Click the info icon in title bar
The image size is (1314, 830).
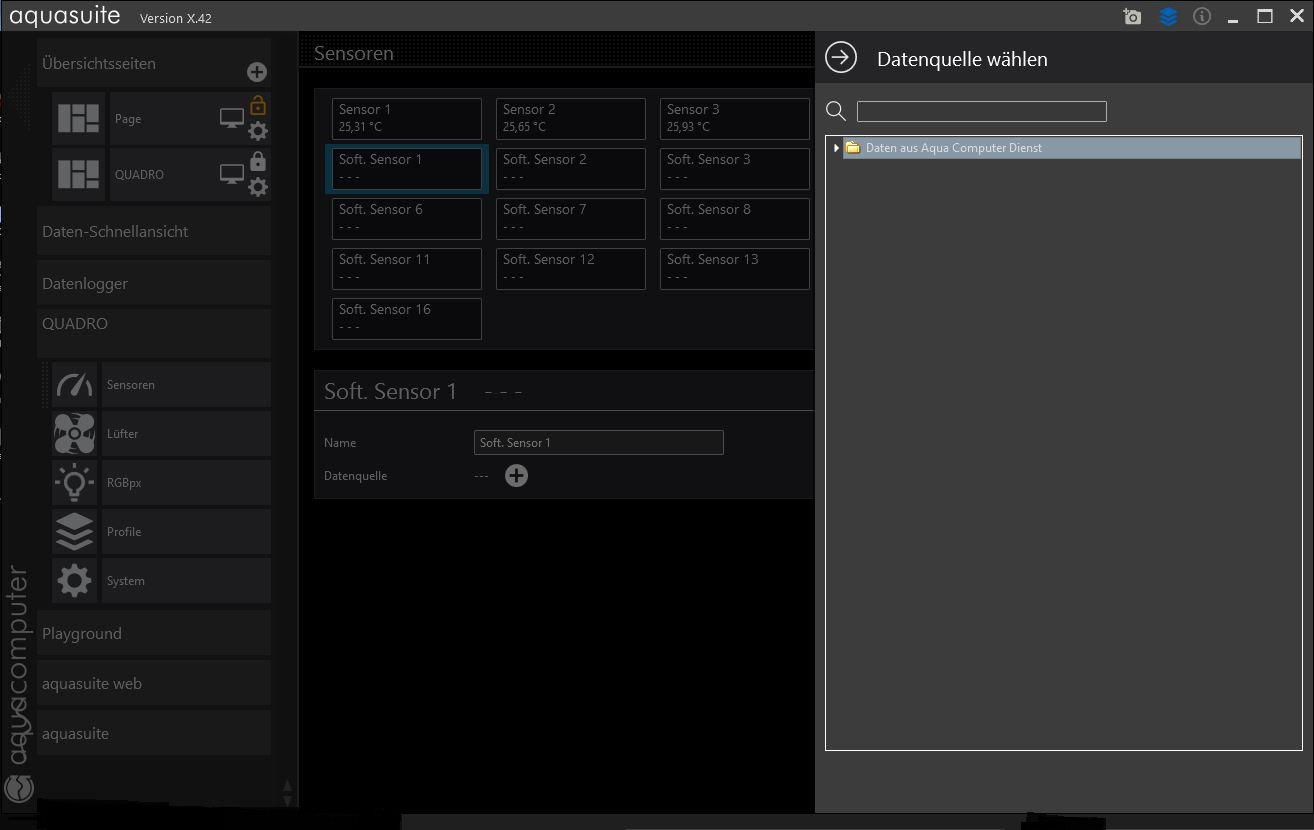coord(1202,17)
